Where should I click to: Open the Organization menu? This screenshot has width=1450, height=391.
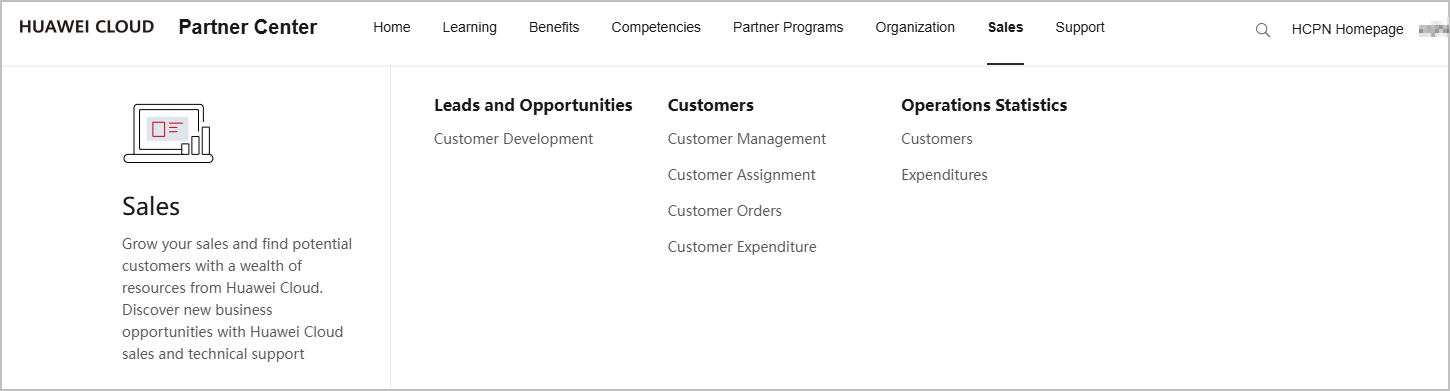click(x=915, y=27)
